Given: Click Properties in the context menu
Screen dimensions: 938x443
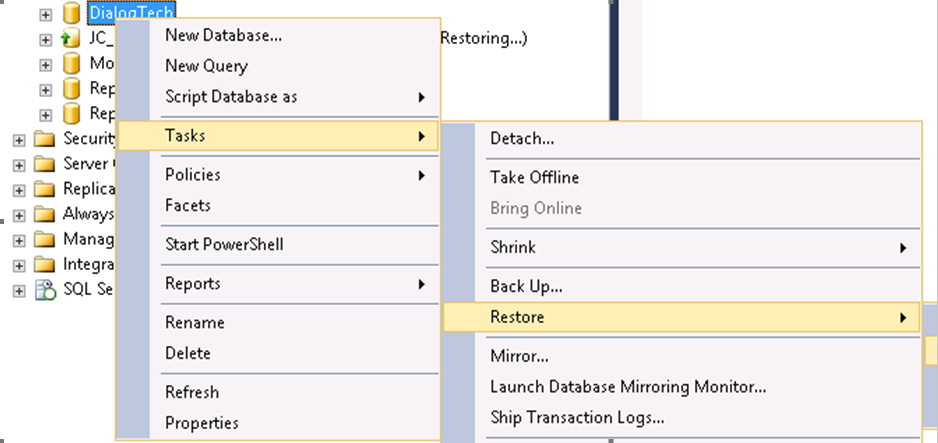Looking at the screenshot, I should coord(201,423).
